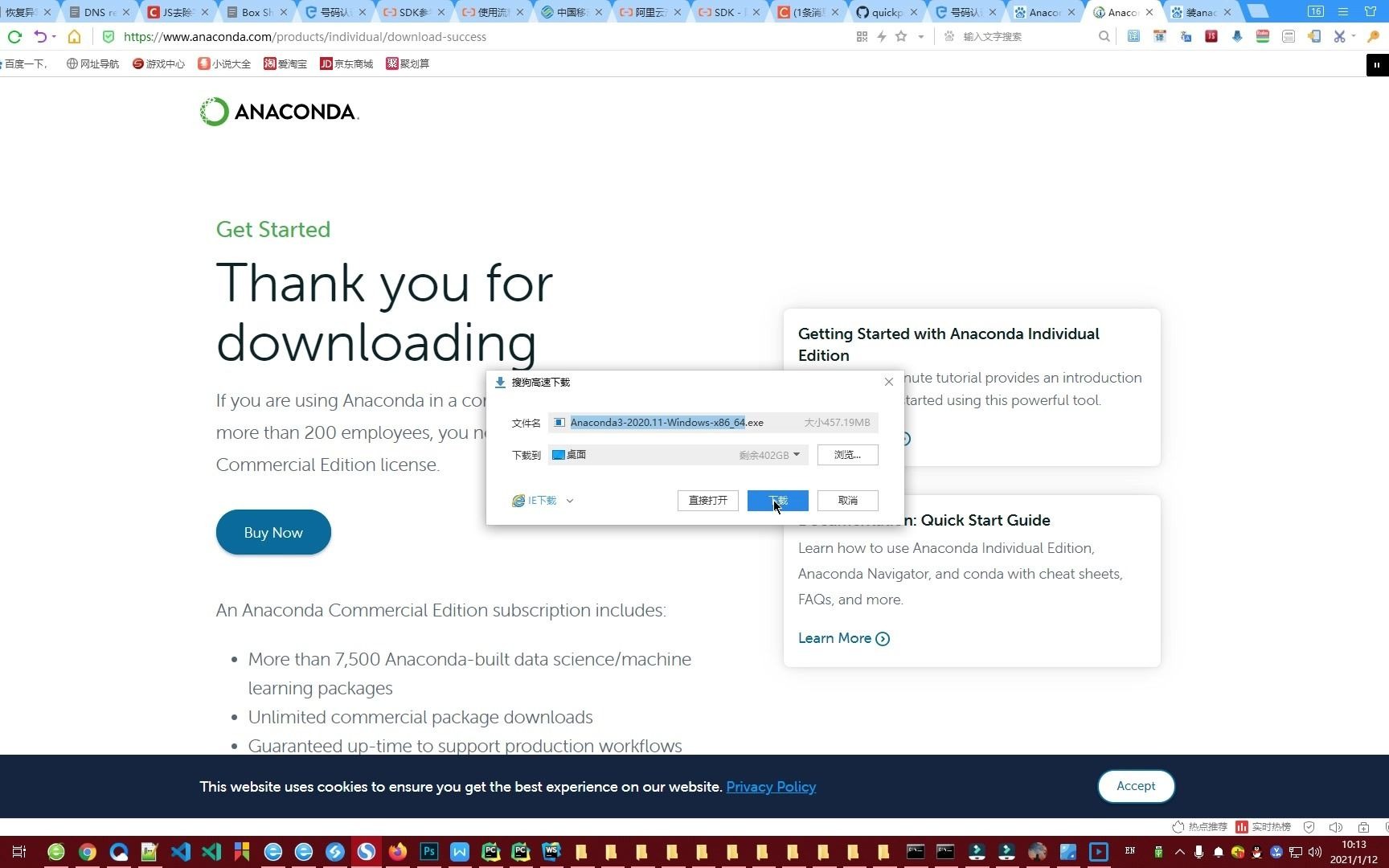Show hidden system tray icons
1389x868 pixels.
(1179, 852)
